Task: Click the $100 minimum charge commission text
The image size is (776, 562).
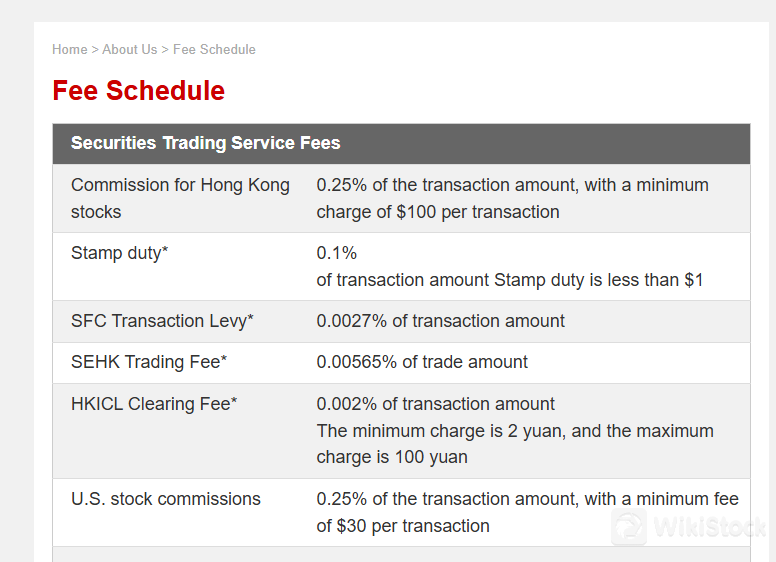Action: (x=438, y=212)
